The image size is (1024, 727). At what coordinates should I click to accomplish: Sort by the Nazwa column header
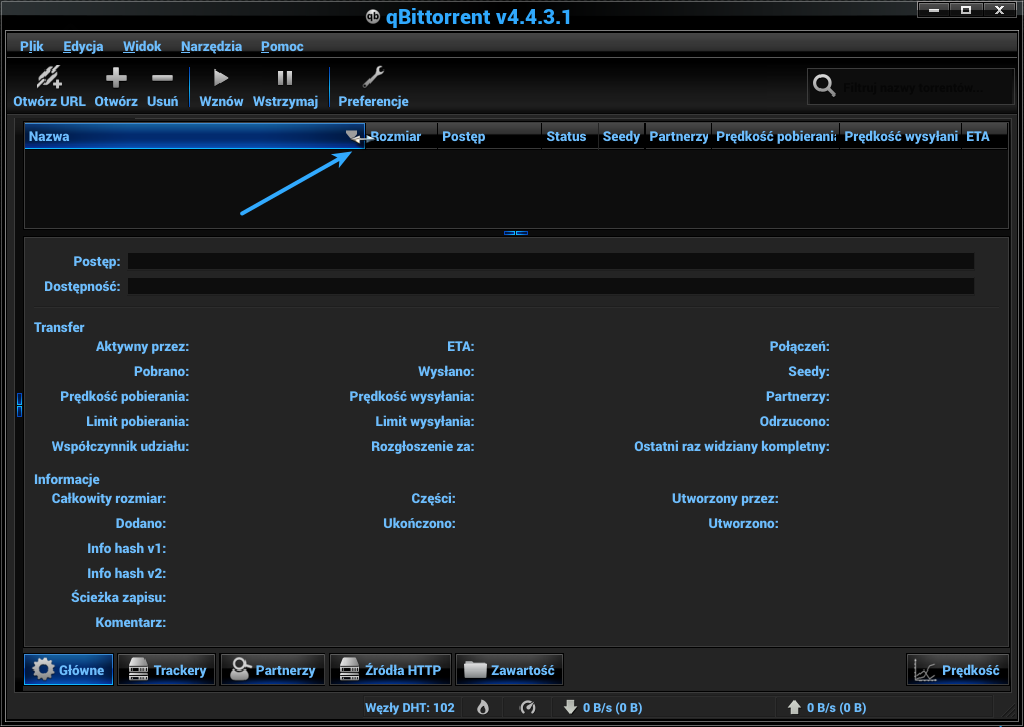(x=194, y=137)
